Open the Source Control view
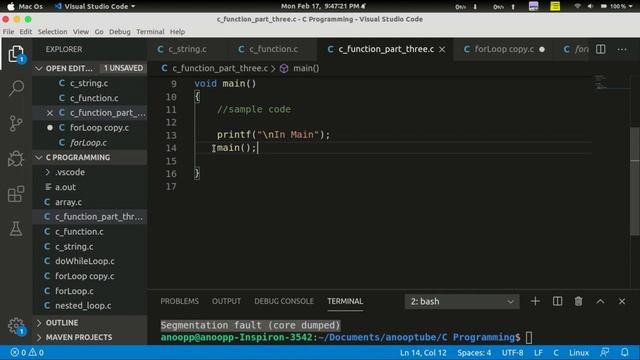The image size is (640, 360). [16, 123]
